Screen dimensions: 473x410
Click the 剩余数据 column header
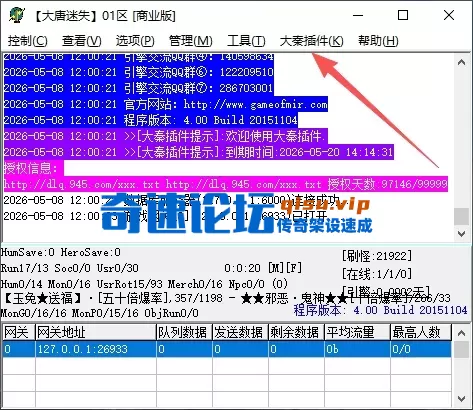(x=296, y=332)
